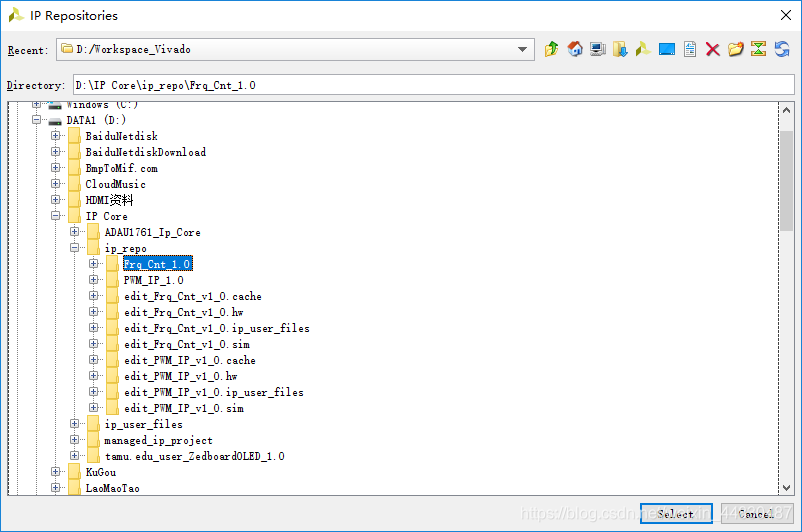Open the Recent directories dropdown

pos(522,50)
